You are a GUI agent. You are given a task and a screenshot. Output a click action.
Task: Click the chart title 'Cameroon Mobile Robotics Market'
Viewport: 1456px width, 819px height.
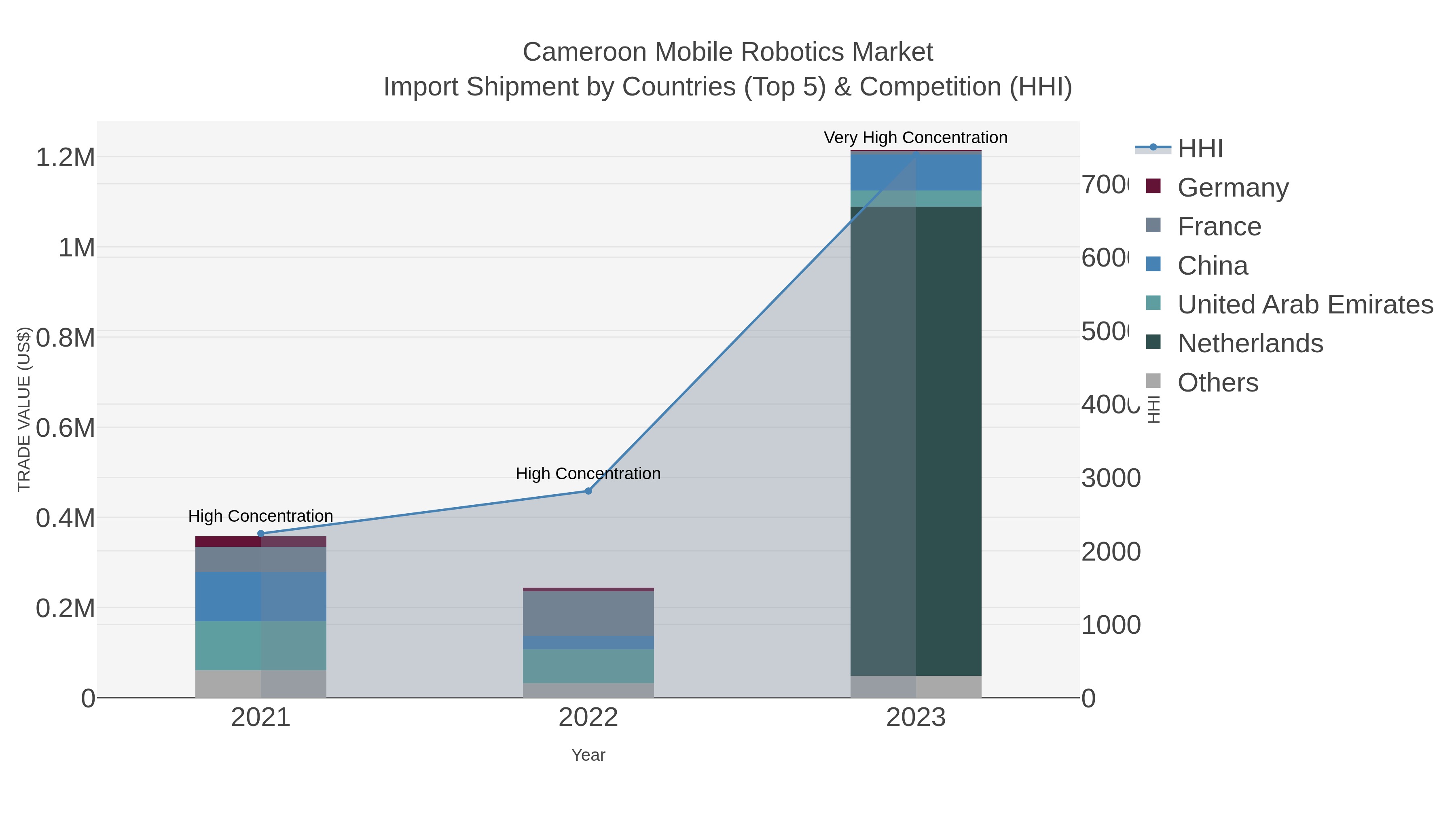(728, 52)
